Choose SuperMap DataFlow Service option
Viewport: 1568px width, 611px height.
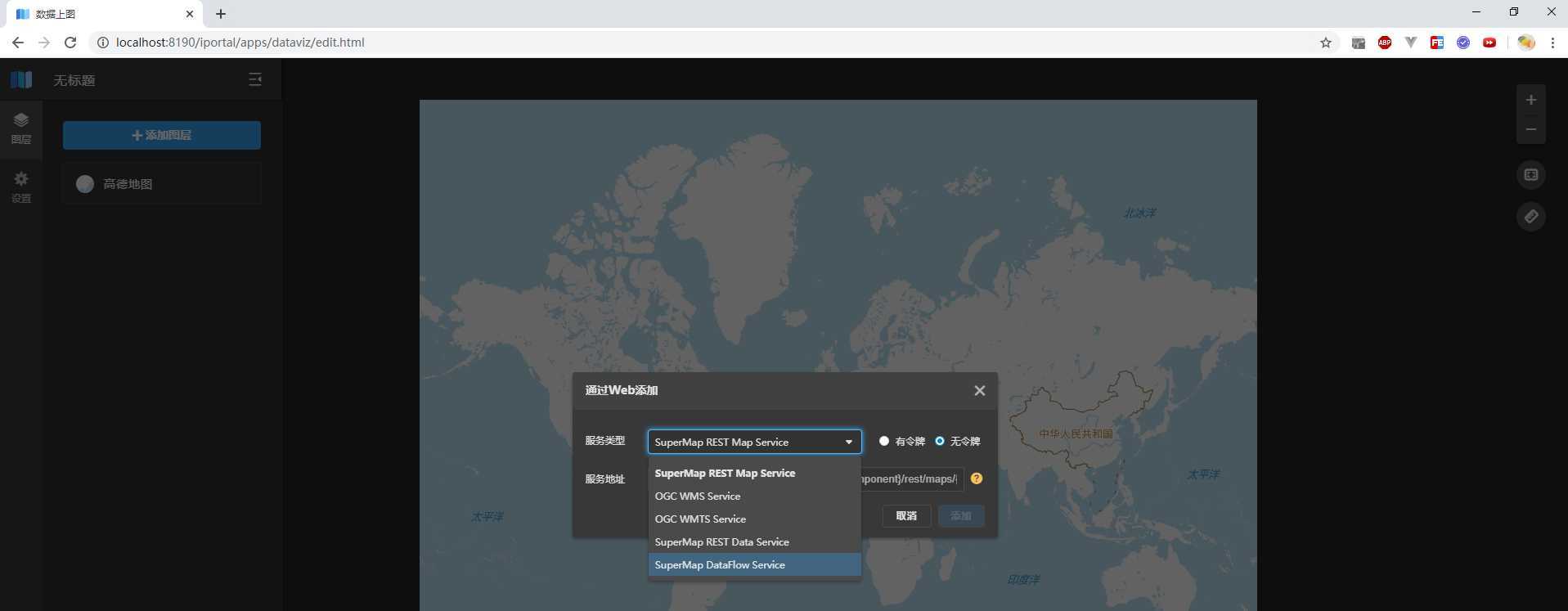754,564
